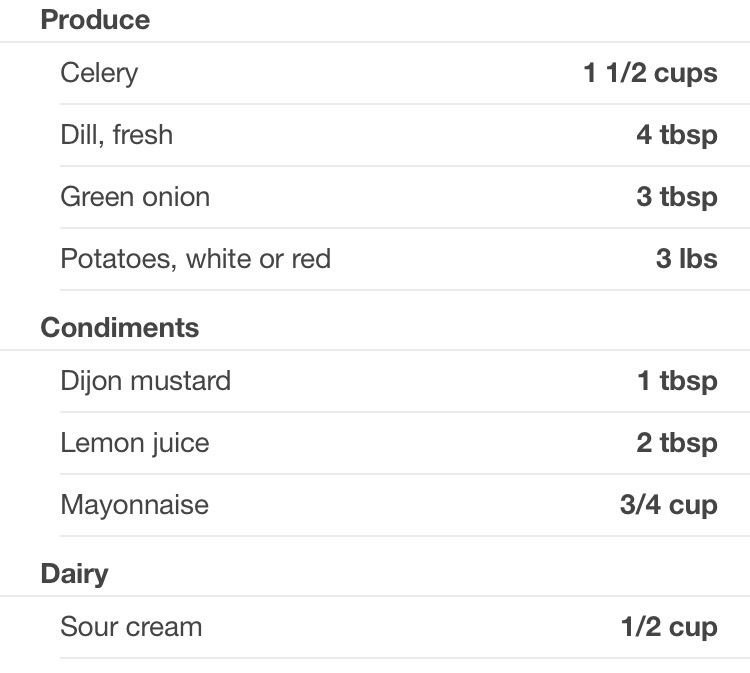
Task: Select the Condiments section header
Action: pyautogui.click(x=120, y=328)
